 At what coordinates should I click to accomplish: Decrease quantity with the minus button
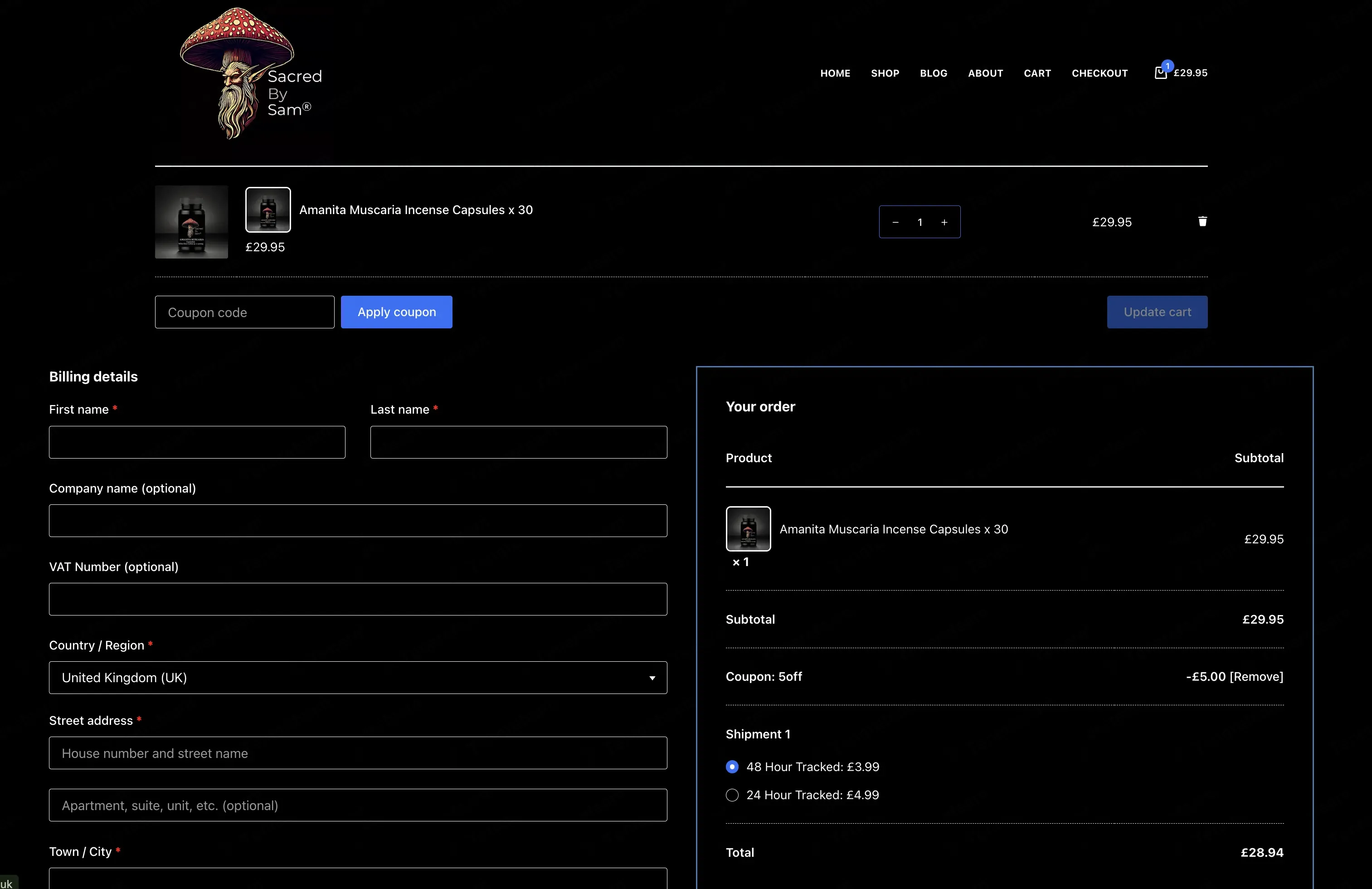pyautogui.click(x=895, y=222)
